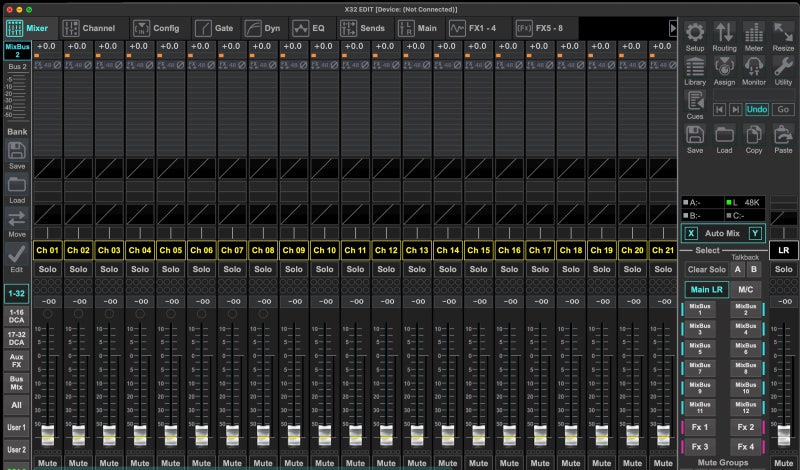The width and height of the screenshot is (800, 470).
Task: Mute channel Ch 10
Action: click(x=325, y=463)
